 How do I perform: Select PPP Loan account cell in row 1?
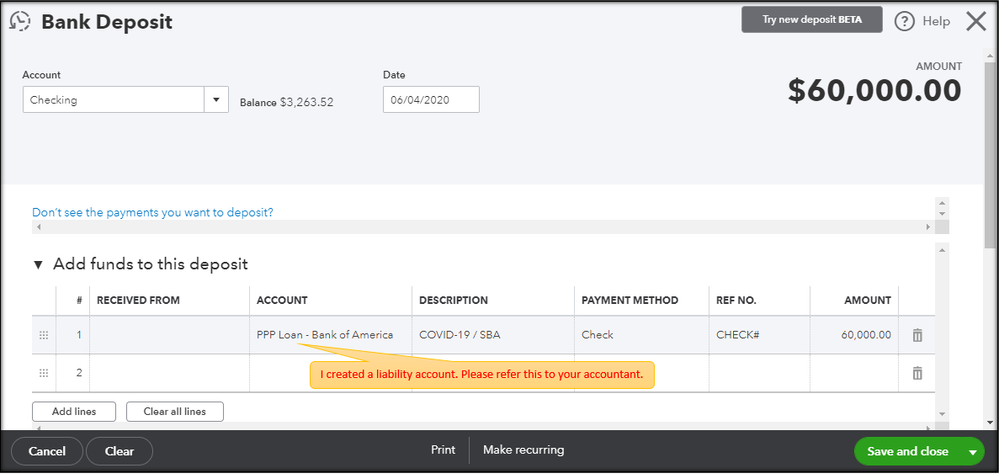click(325, 335)
